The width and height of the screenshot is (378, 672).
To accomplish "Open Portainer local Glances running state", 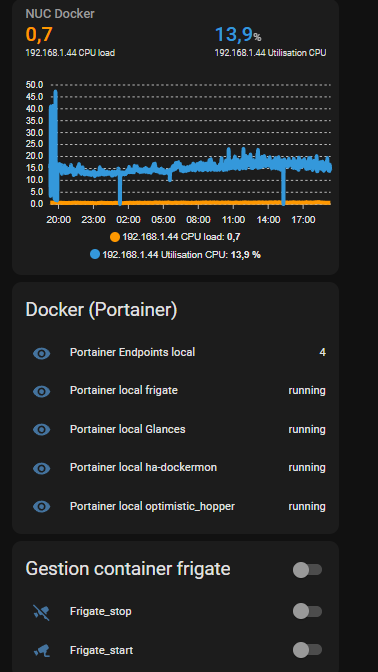I will click(x=307, y=429).
